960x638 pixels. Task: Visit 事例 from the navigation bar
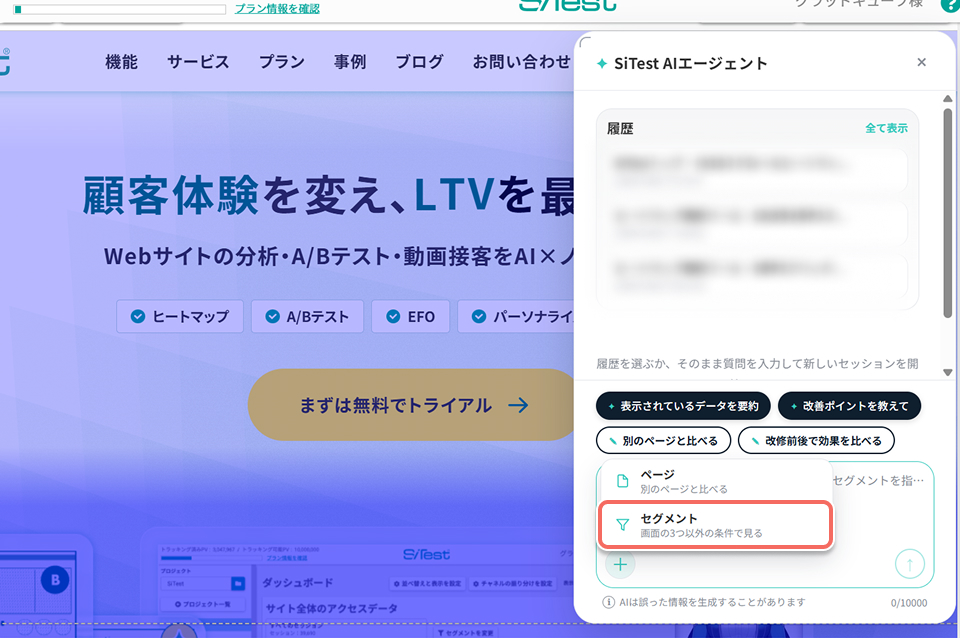pos(350,62)
